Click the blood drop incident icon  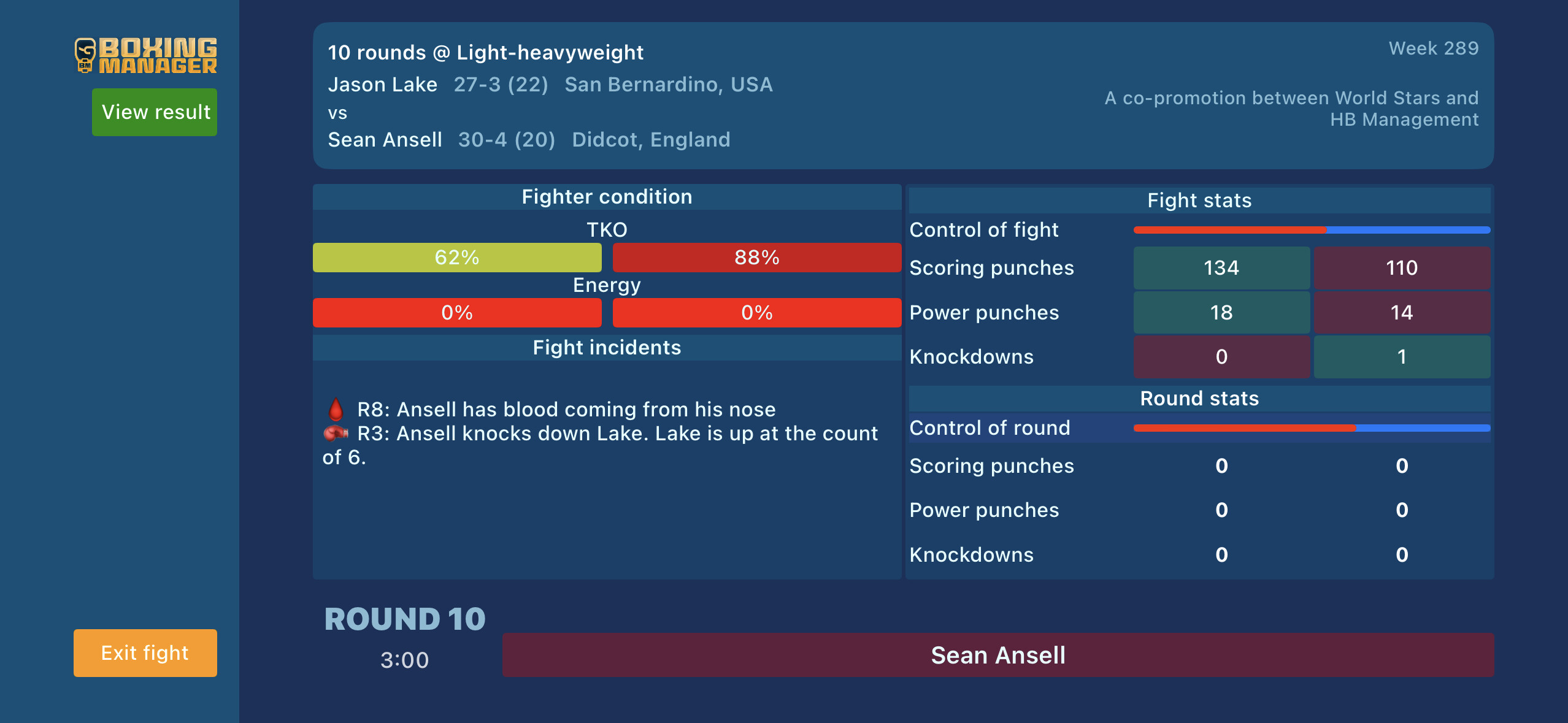click(x=336, y=409)
